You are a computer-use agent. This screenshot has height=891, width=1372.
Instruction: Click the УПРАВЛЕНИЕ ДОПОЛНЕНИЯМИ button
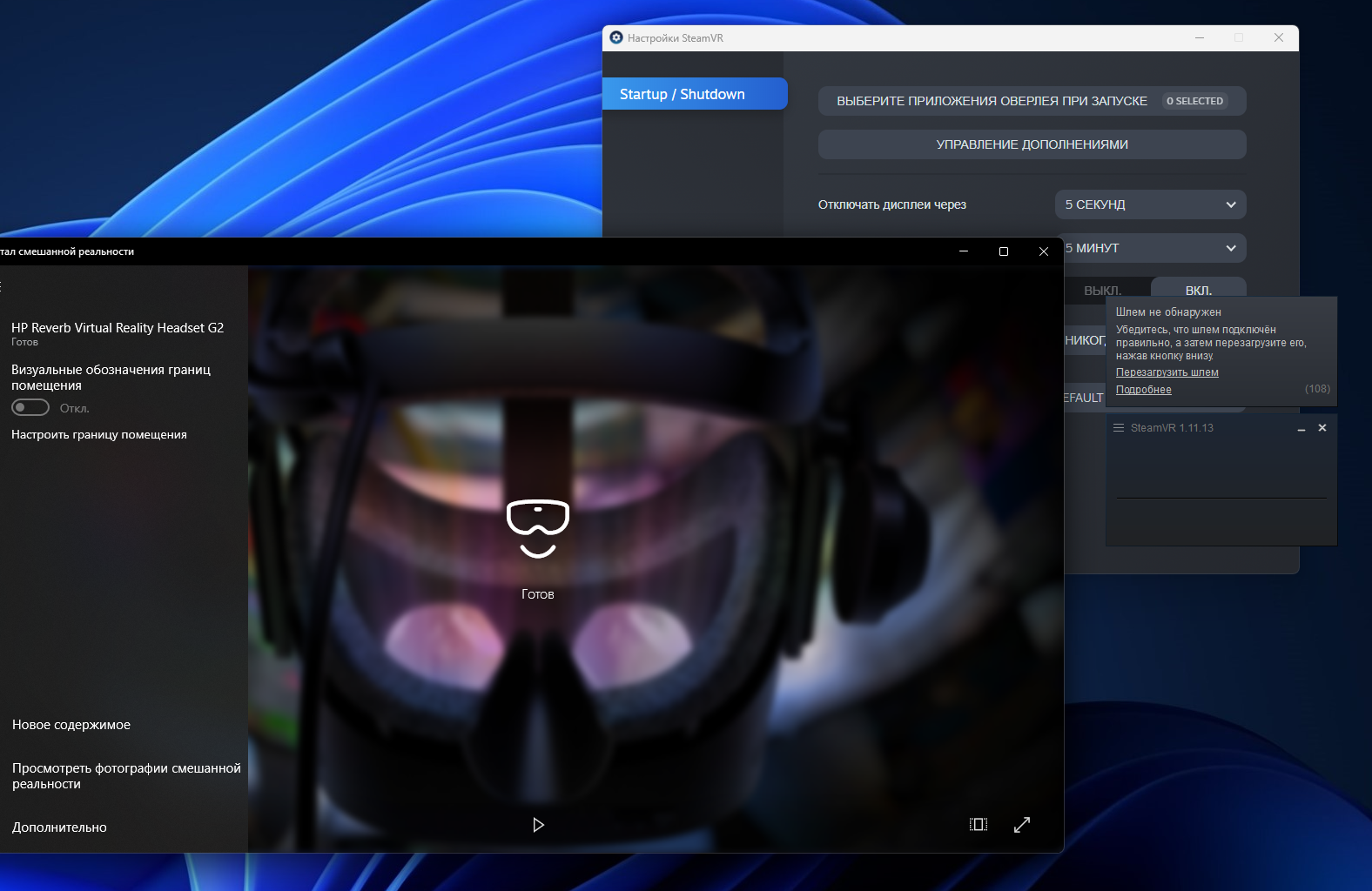click(x=1032, y=144)
